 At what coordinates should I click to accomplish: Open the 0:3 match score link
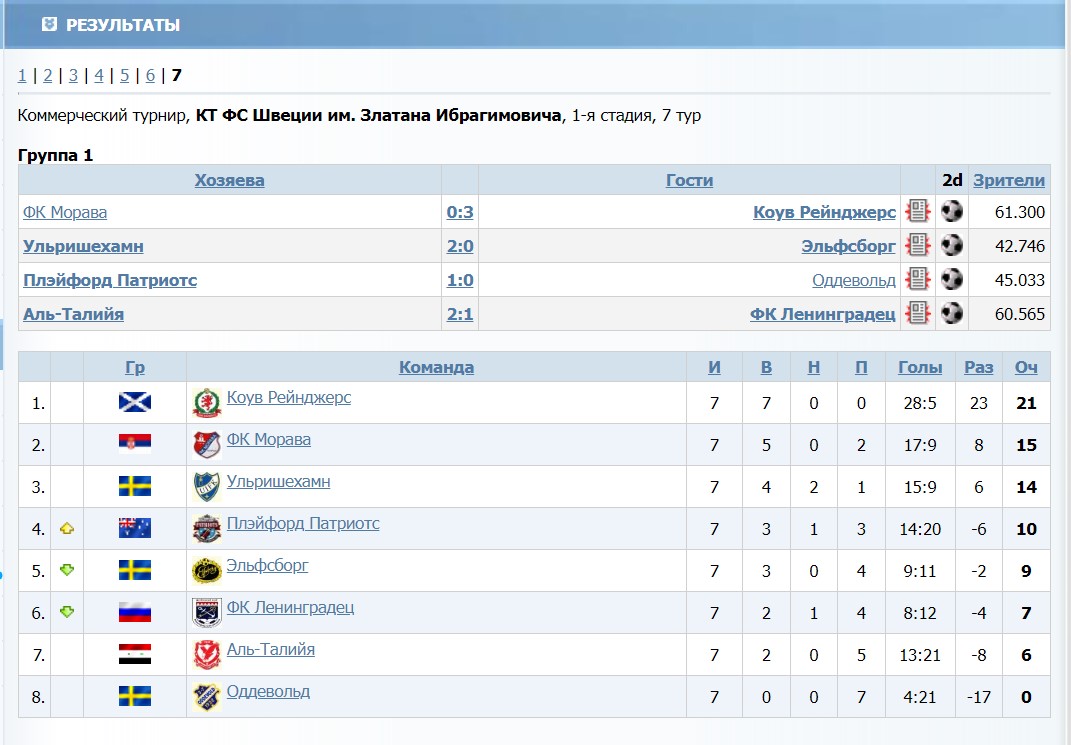[x=460, y=212]
